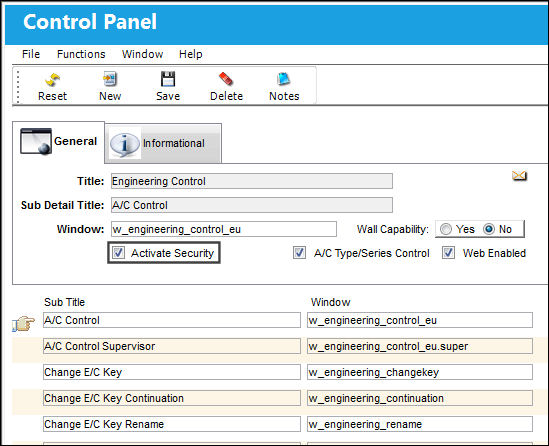Image resolution: width=549 pixels, height=446 pixels.
Task: Click window field w_engineering_control_eu.super
Action: (x=420, y=346)
